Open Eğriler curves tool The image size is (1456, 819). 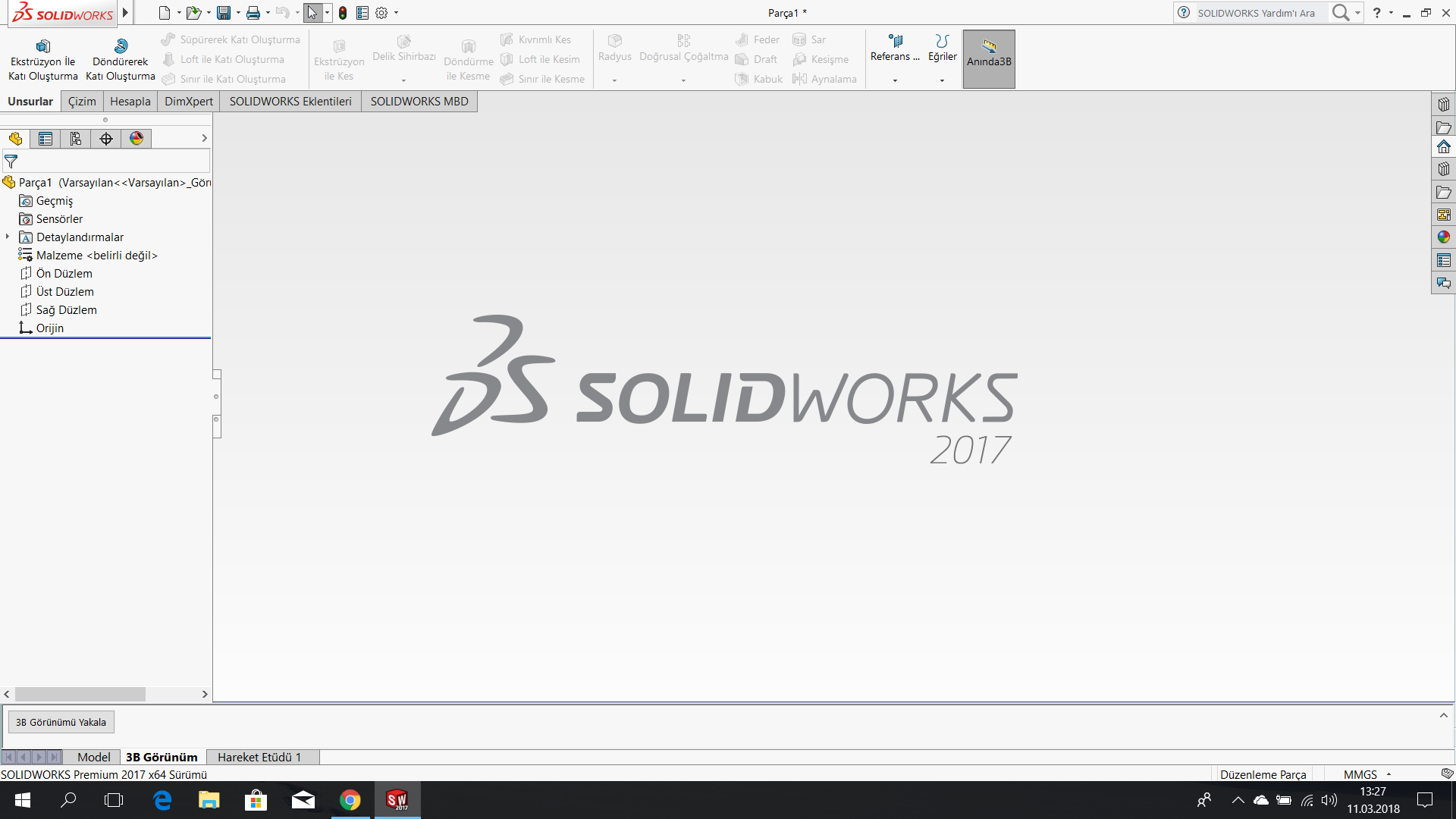[x=942, y=49]
